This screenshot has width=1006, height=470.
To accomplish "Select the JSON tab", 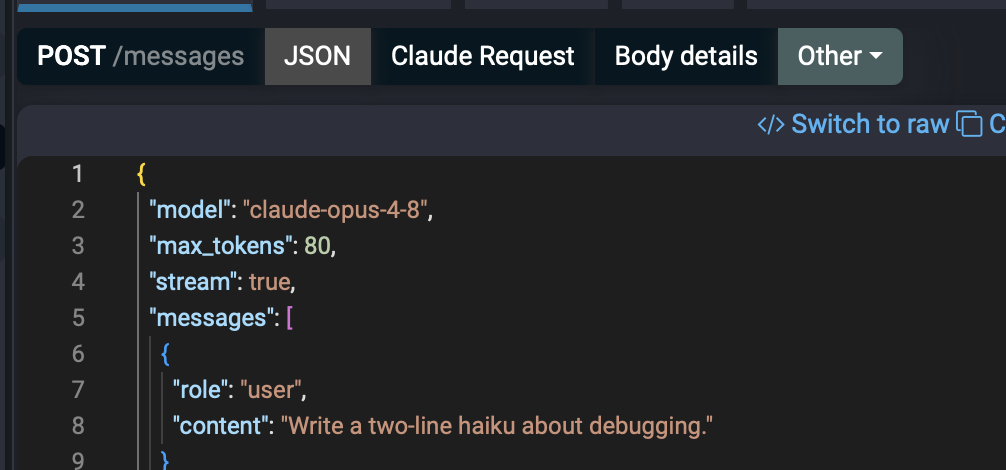I will [318, 56].
